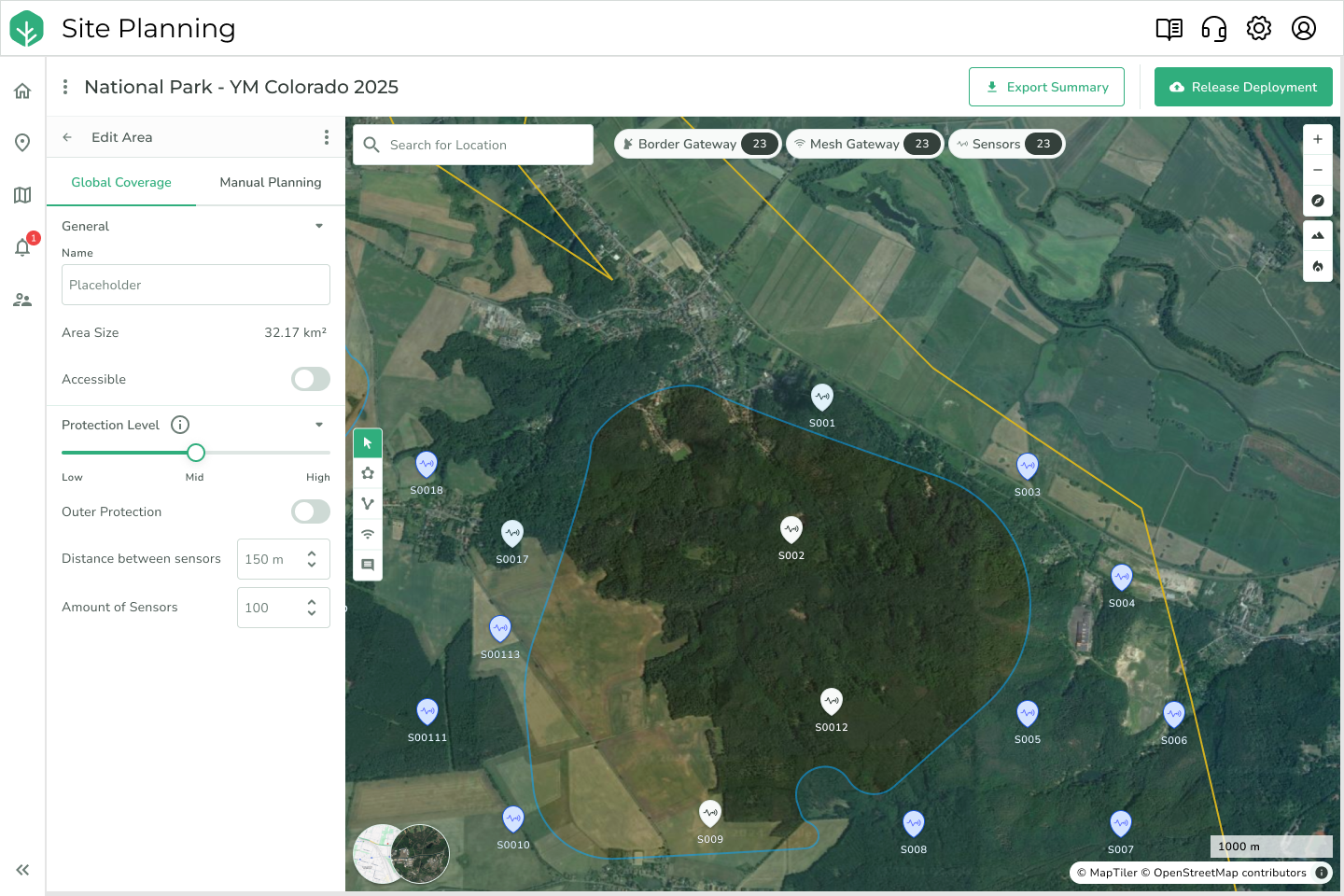Enable the Accessible toggle
The height and width of the screenshot is (896, 1344).
[310, 379]
